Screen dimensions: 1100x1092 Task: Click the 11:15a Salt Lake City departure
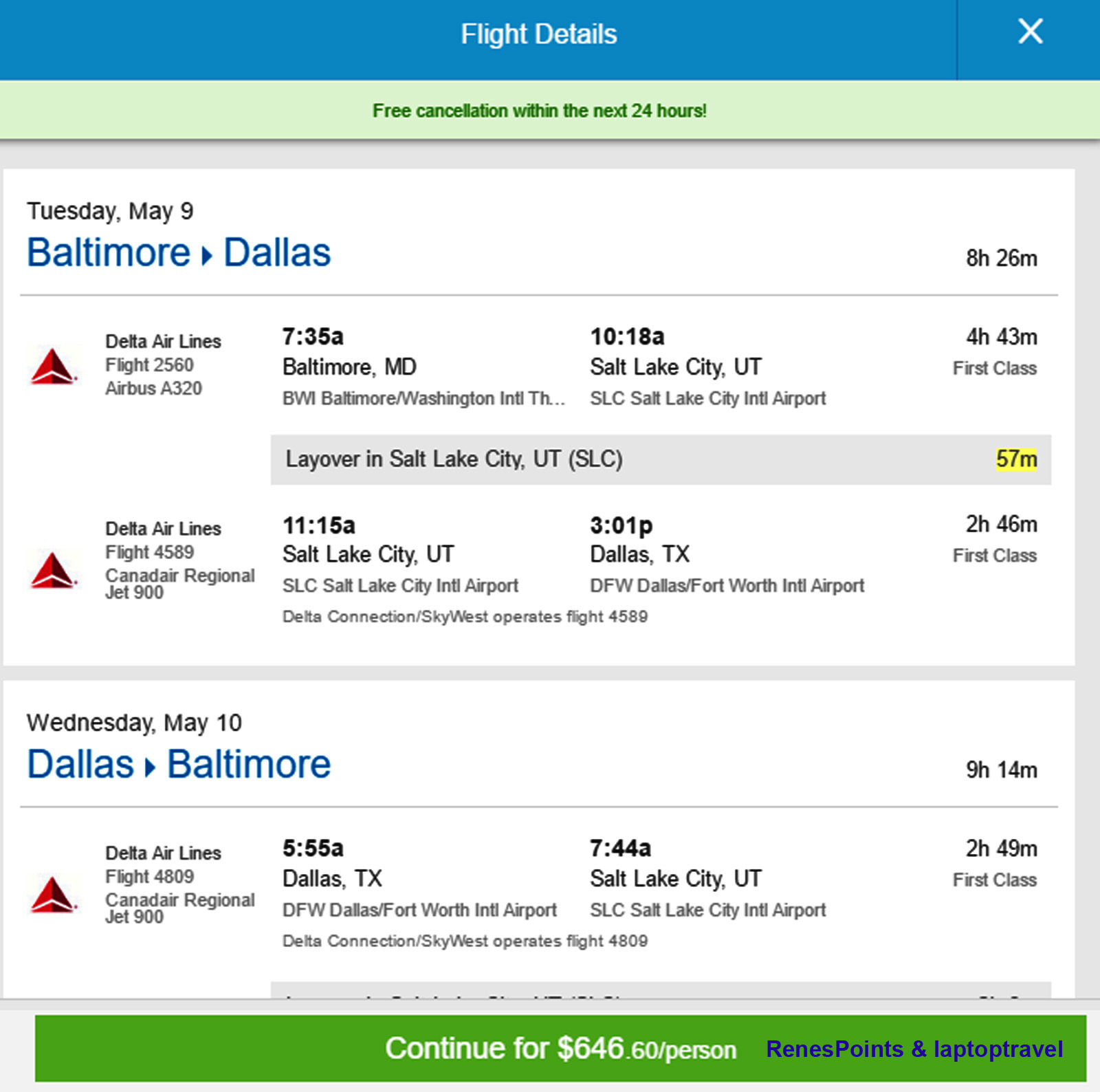319,525
